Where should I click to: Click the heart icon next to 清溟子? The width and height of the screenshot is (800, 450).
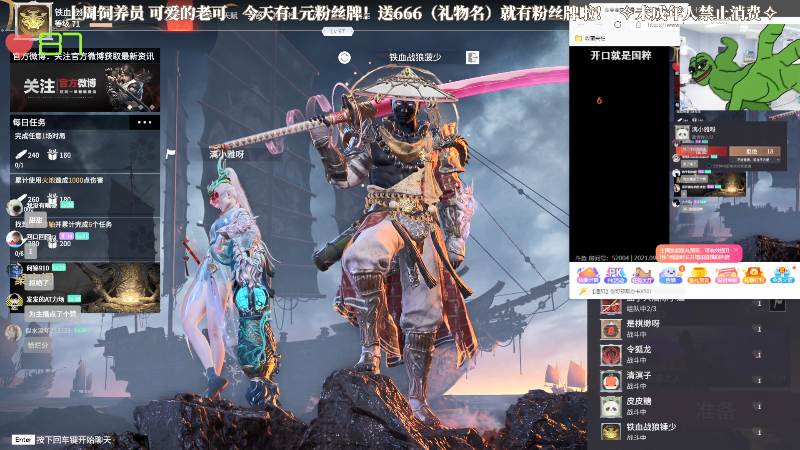pyautogui.click(x=758, y=381)
